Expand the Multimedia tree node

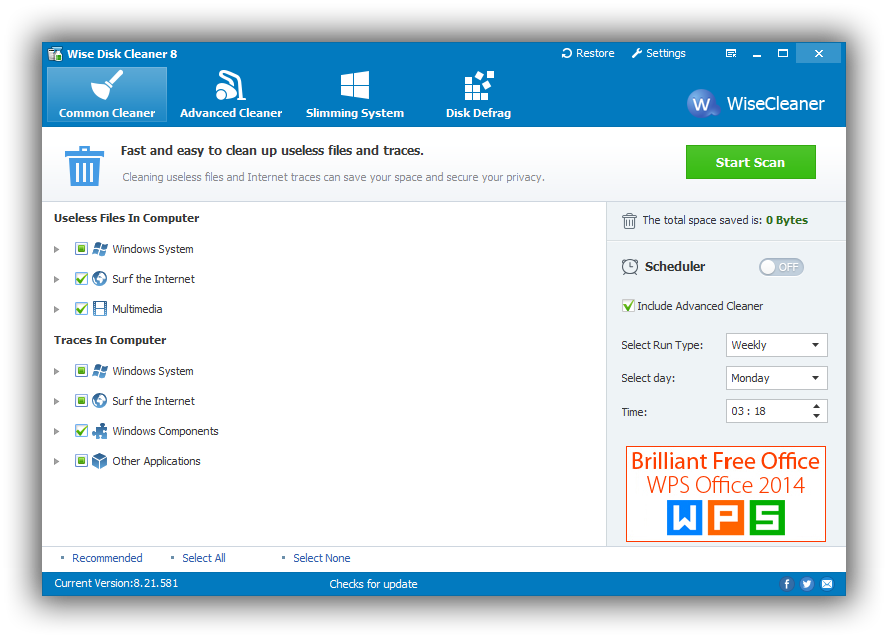pos(57,309)
